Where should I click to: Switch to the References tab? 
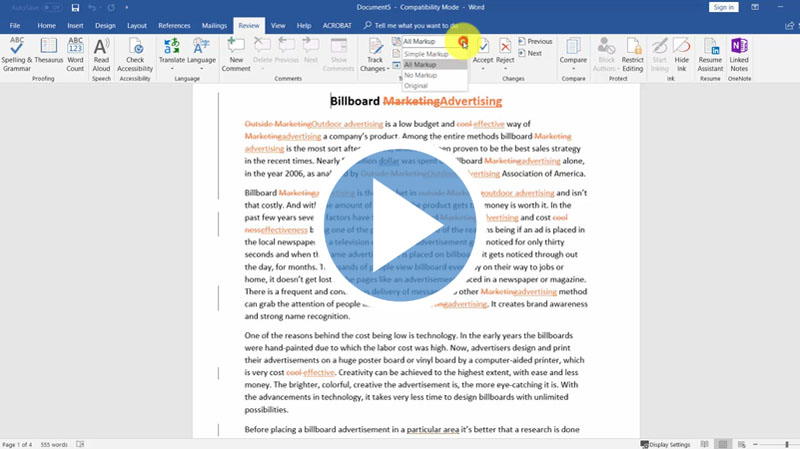click(174, 24)
